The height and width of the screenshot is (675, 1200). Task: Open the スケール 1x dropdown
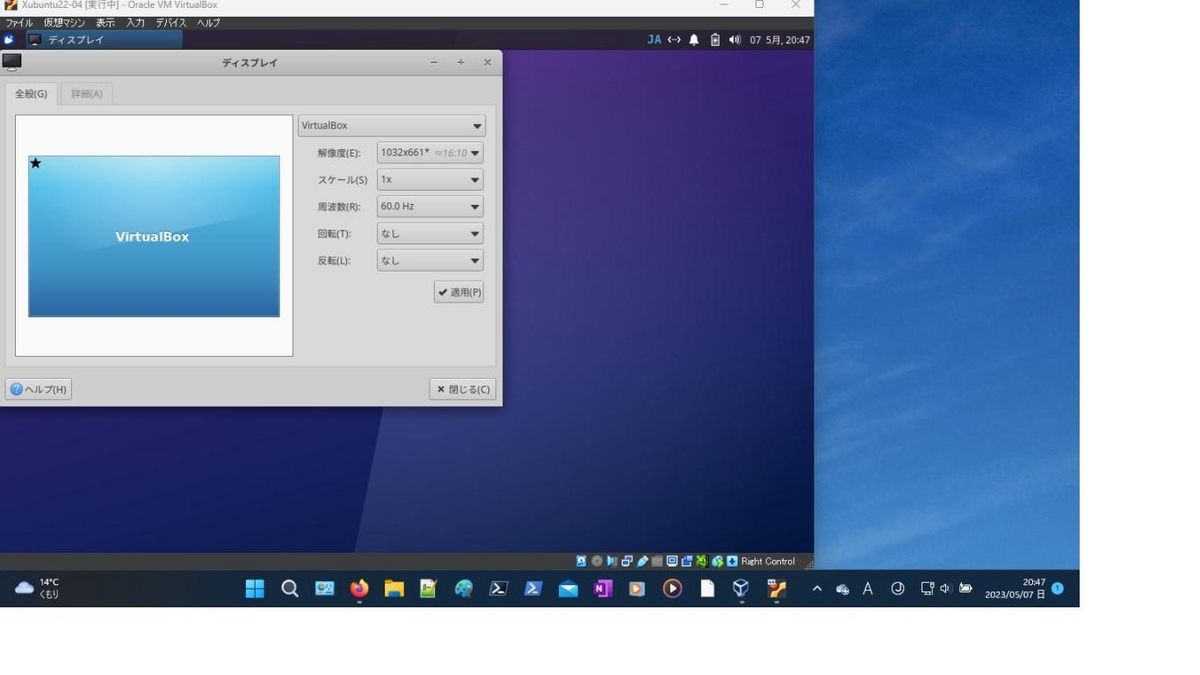point(430,180)
